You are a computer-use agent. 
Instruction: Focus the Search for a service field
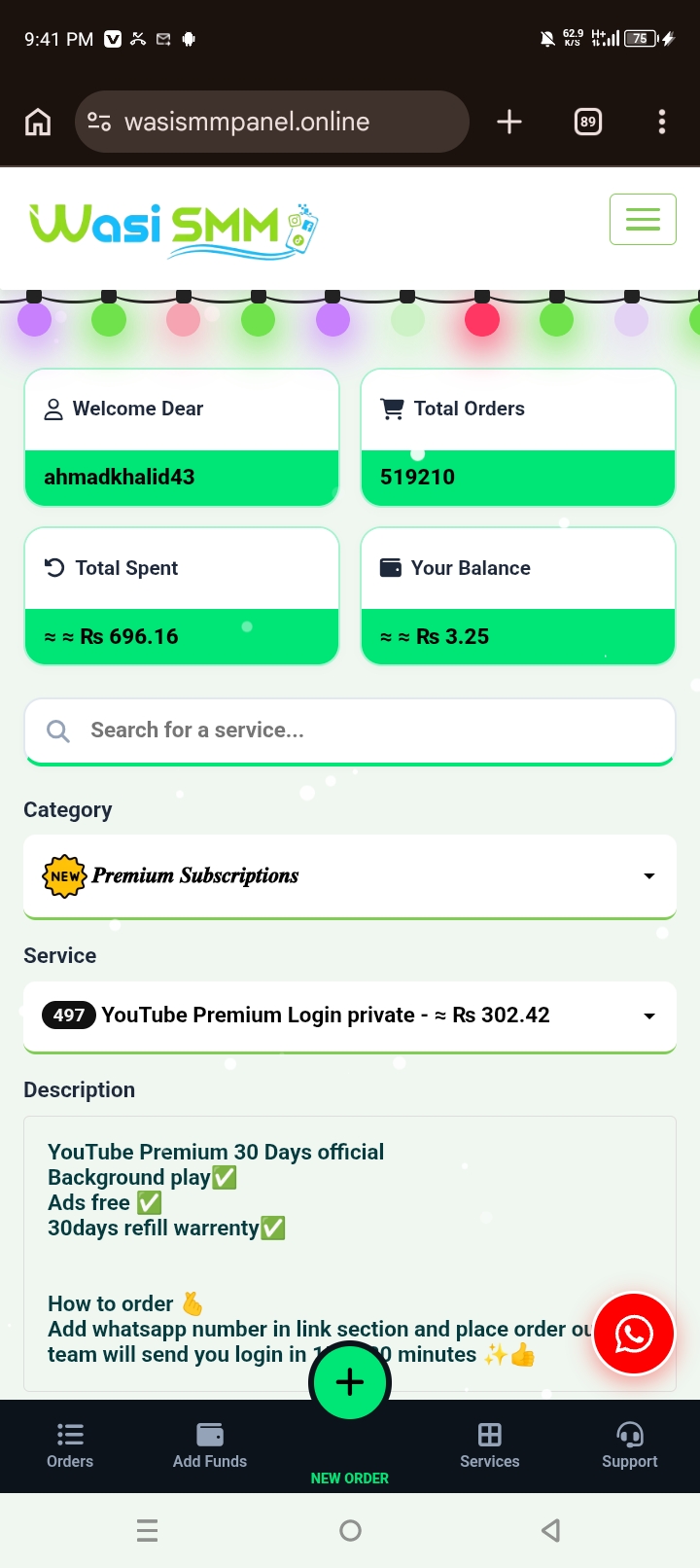pos(350,731)
